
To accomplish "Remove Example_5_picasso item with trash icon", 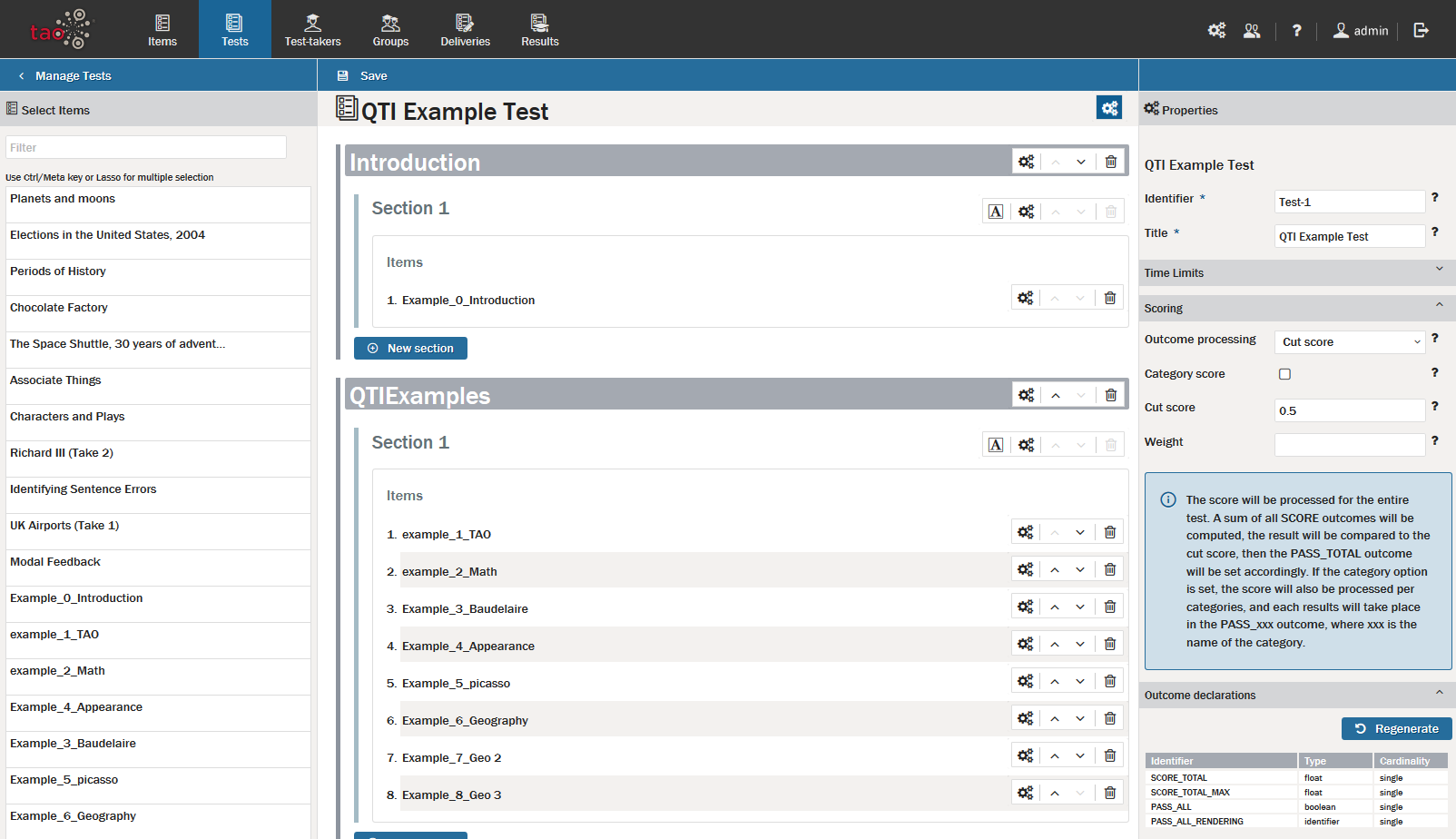I will (x=1109, y=681).
